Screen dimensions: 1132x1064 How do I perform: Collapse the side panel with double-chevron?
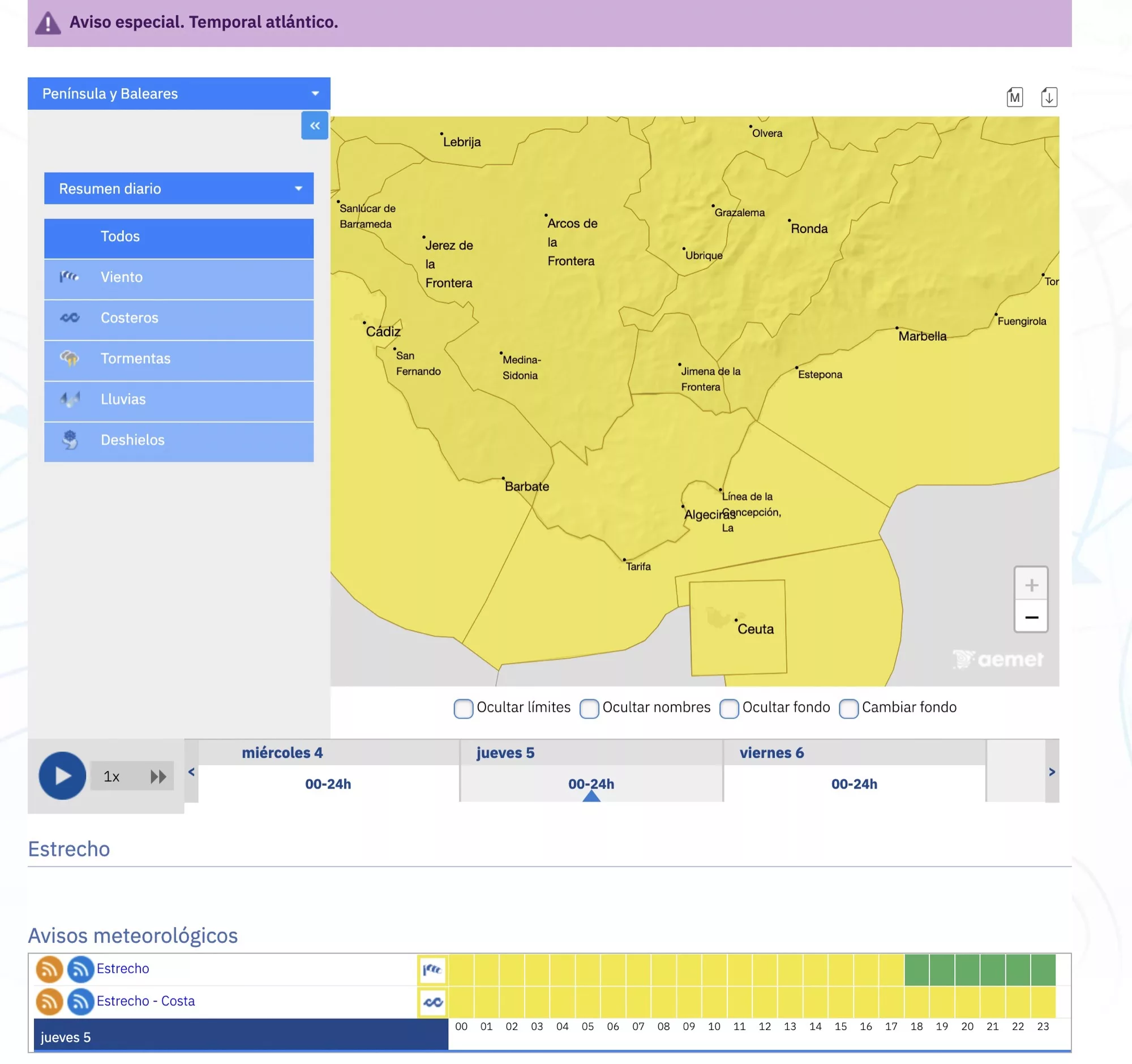coord(315,126)
